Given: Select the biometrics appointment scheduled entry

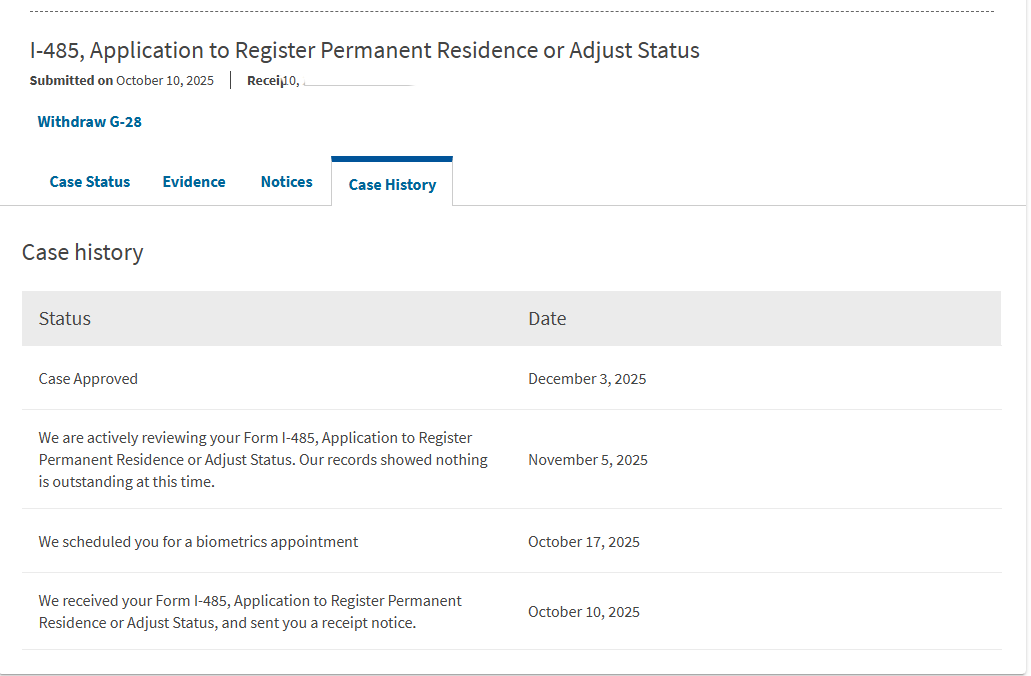Looking at the screenshot, I should (x=198, y=542).
